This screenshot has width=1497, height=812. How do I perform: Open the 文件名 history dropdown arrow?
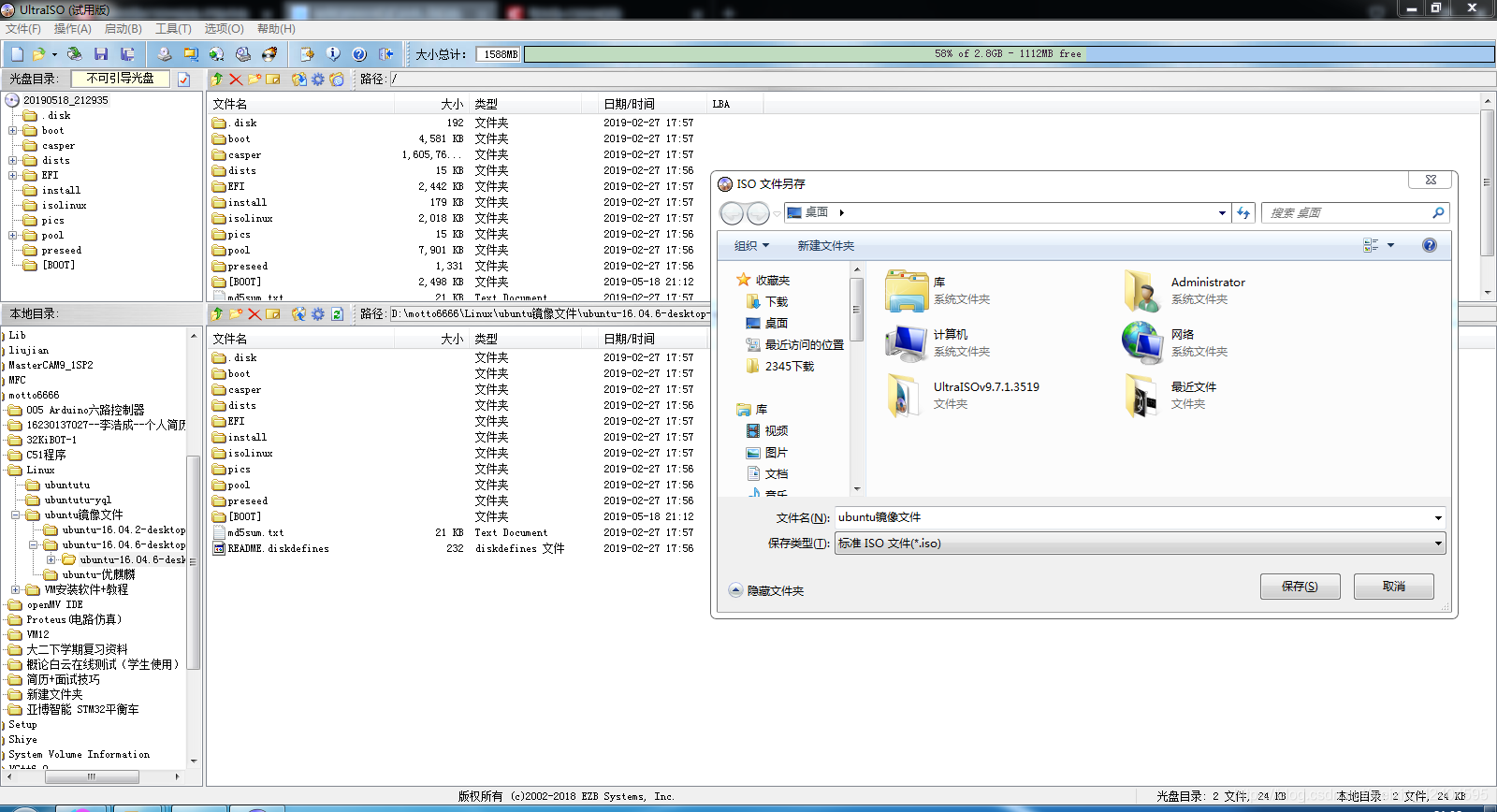pyautogui.click(x=1438, y=517)
